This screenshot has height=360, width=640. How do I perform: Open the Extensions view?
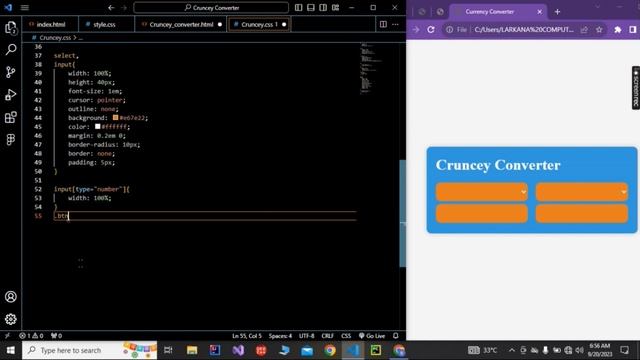coord(11,117)
